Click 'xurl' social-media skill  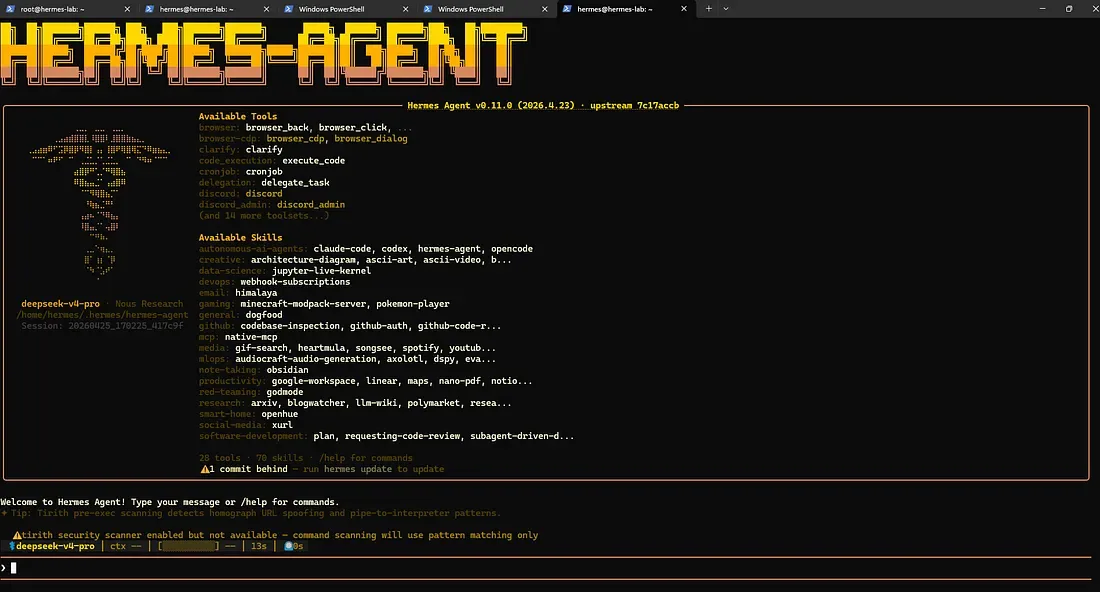(282, 425)
